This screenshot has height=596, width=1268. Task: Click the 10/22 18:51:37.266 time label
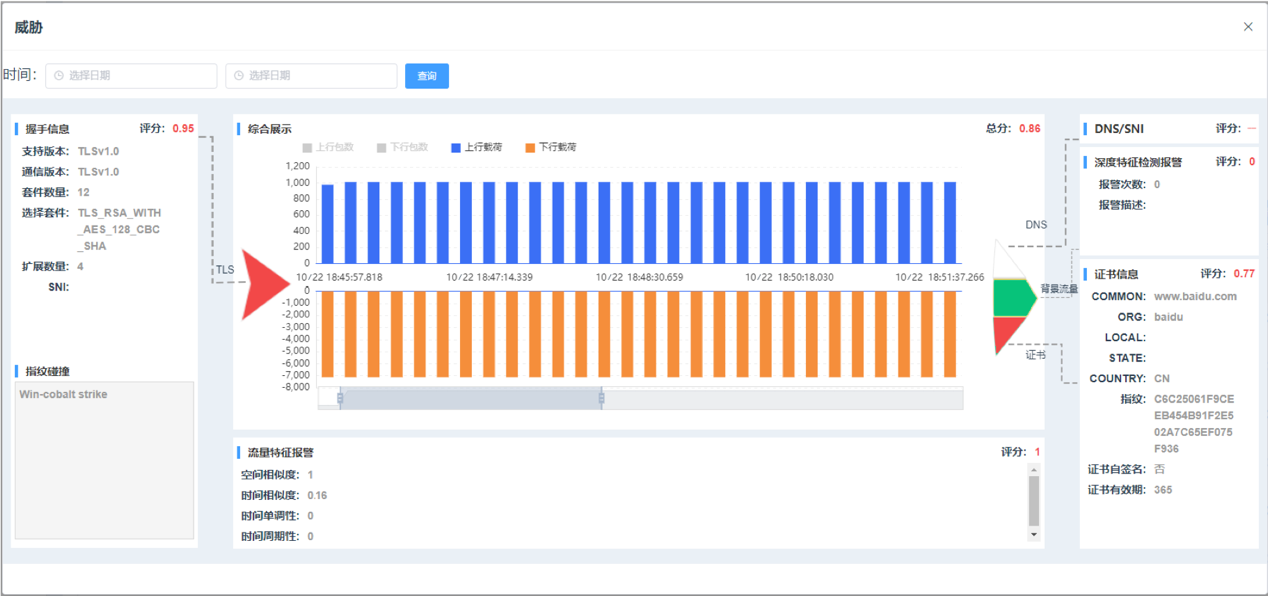(x=939, y=277)
